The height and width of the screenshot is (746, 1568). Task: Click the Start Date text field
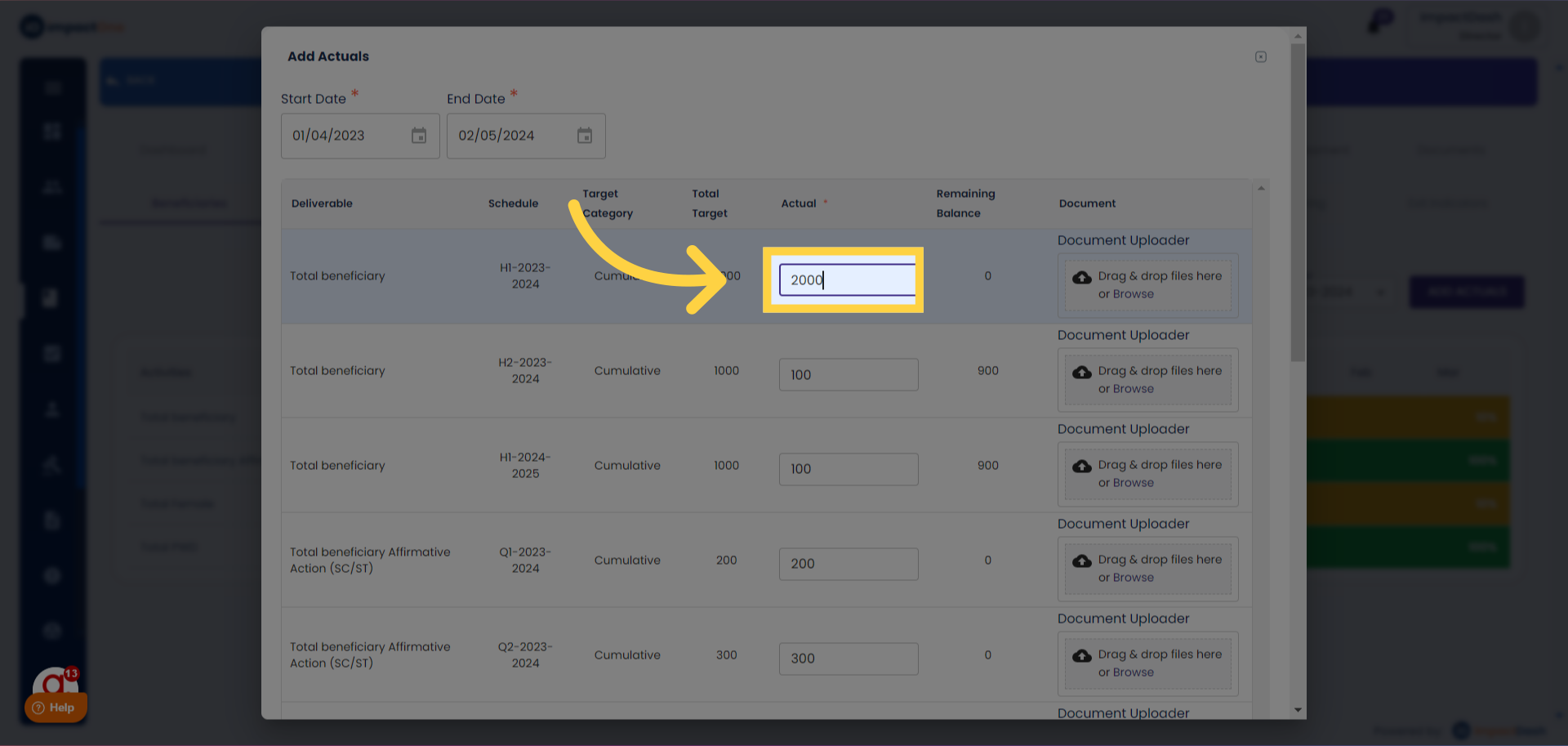coord(343,136)
